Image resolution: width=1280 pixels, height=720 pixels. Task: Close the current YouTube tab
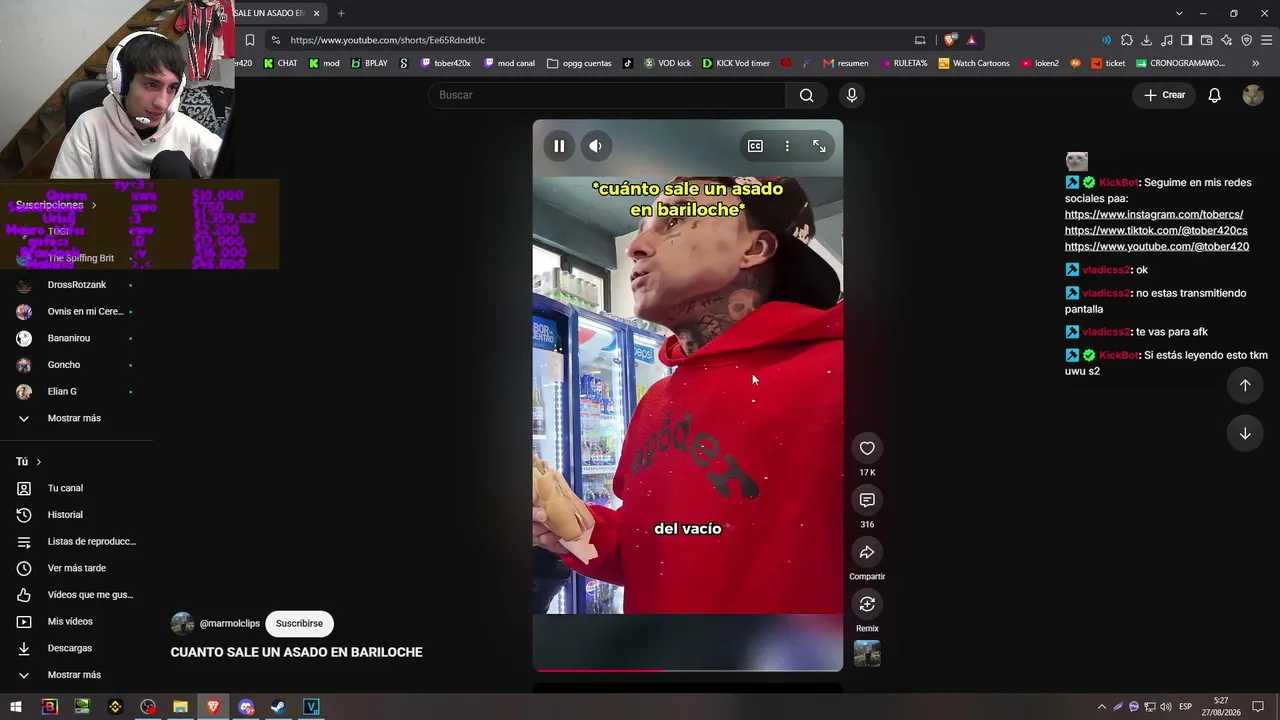coord(316,13)
